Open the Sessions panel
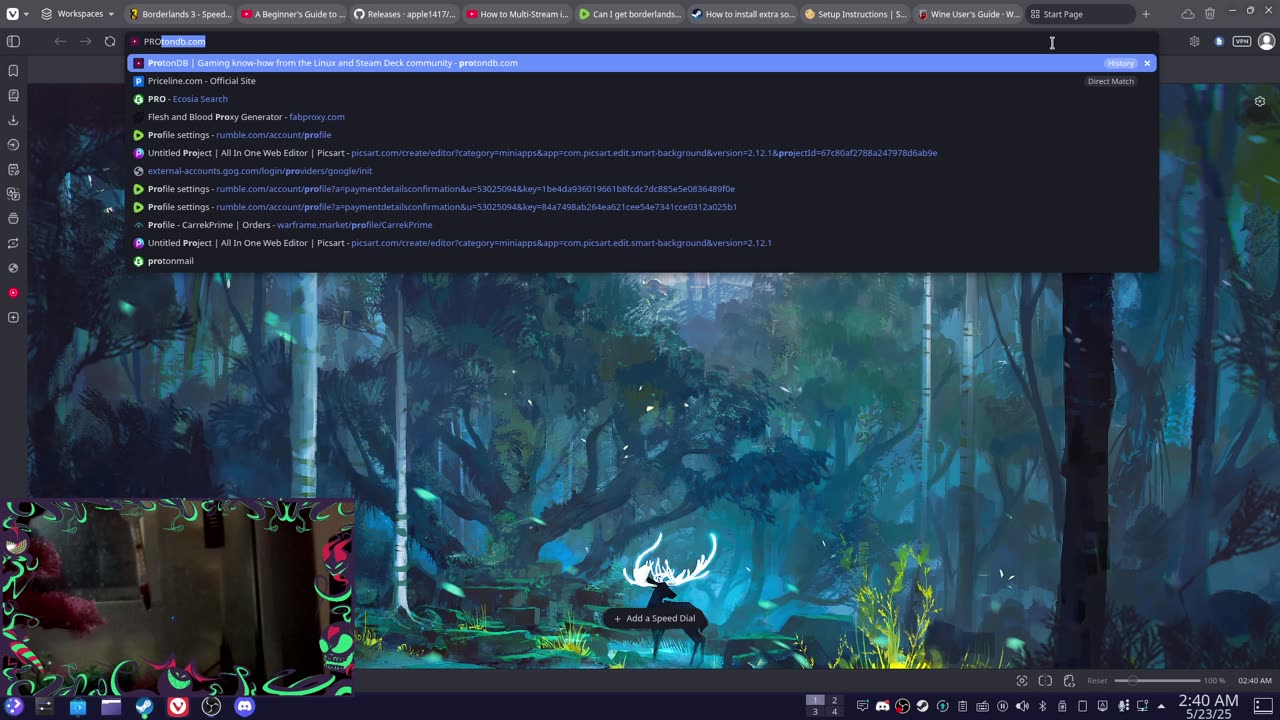 pos(13,244)
